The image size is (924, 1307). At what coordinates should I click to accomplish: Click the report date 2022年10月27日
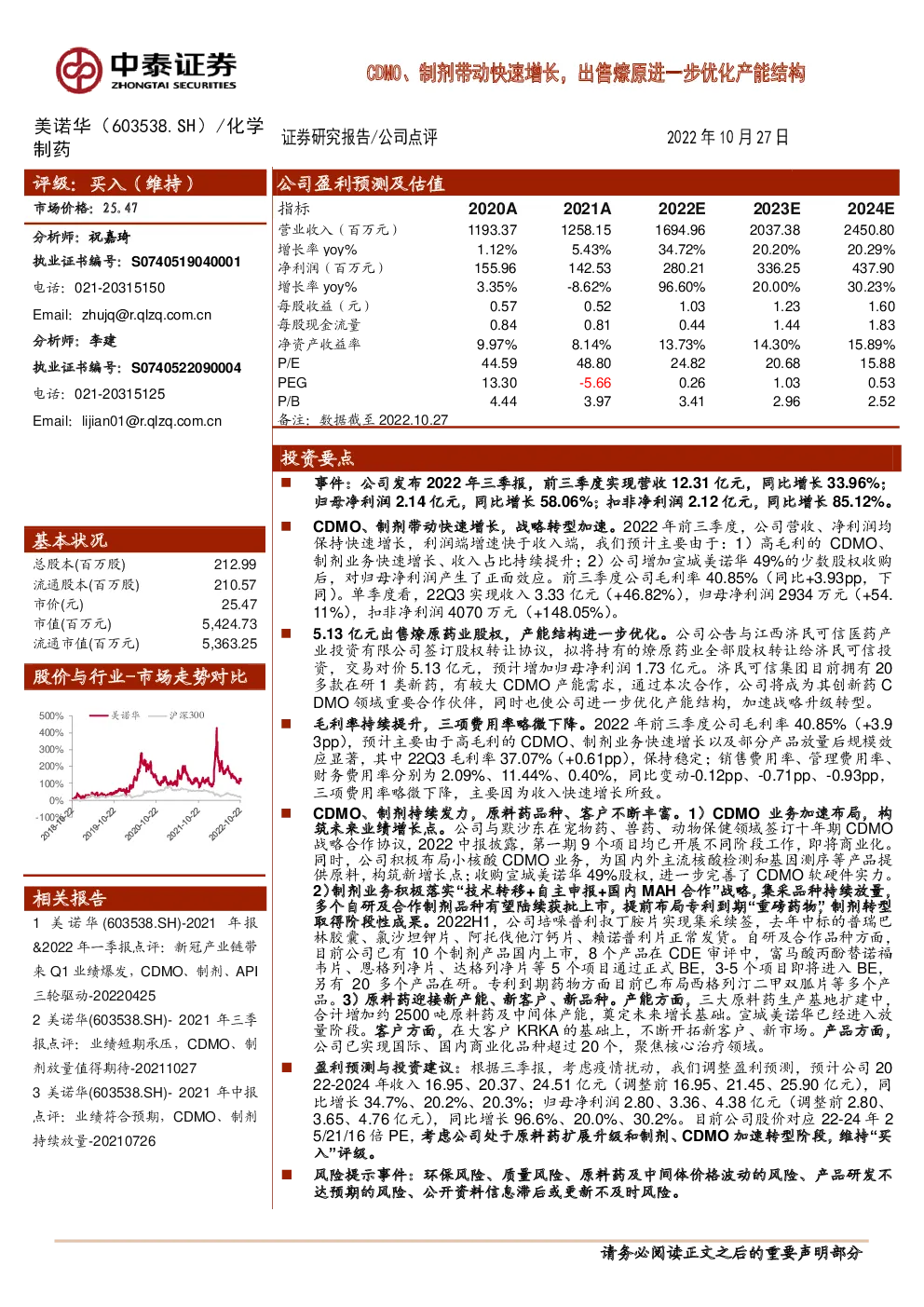(x=727, y=137)
